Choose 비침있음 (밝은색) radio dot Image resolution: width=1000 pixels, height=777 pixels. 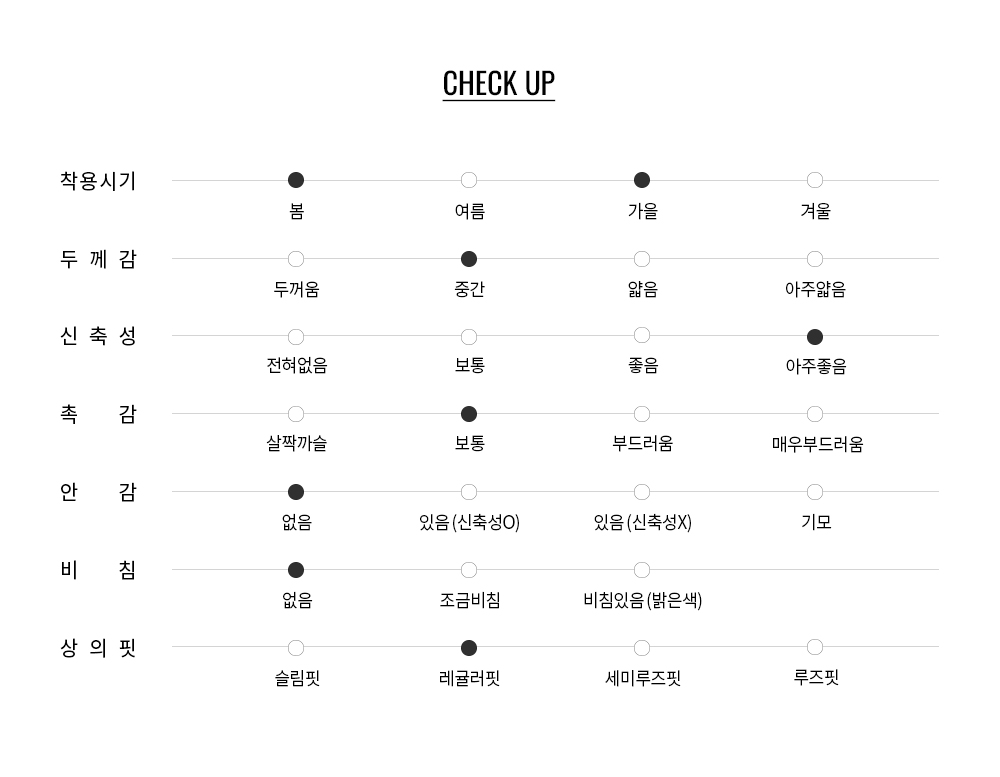click(642, 570)
